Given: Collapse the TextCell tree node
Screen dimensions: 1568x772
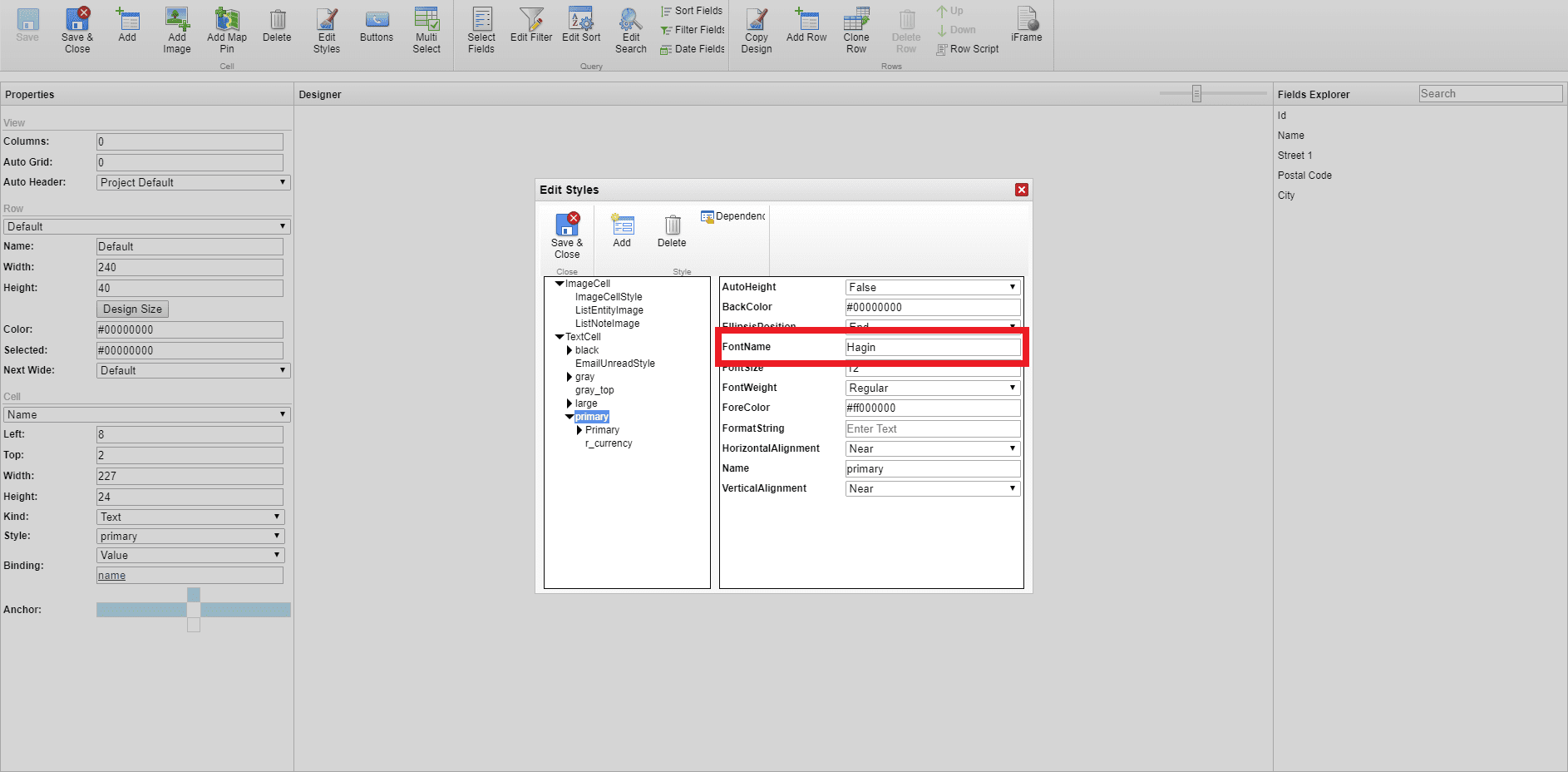Looking at the screenshot, I should point(560,337).
